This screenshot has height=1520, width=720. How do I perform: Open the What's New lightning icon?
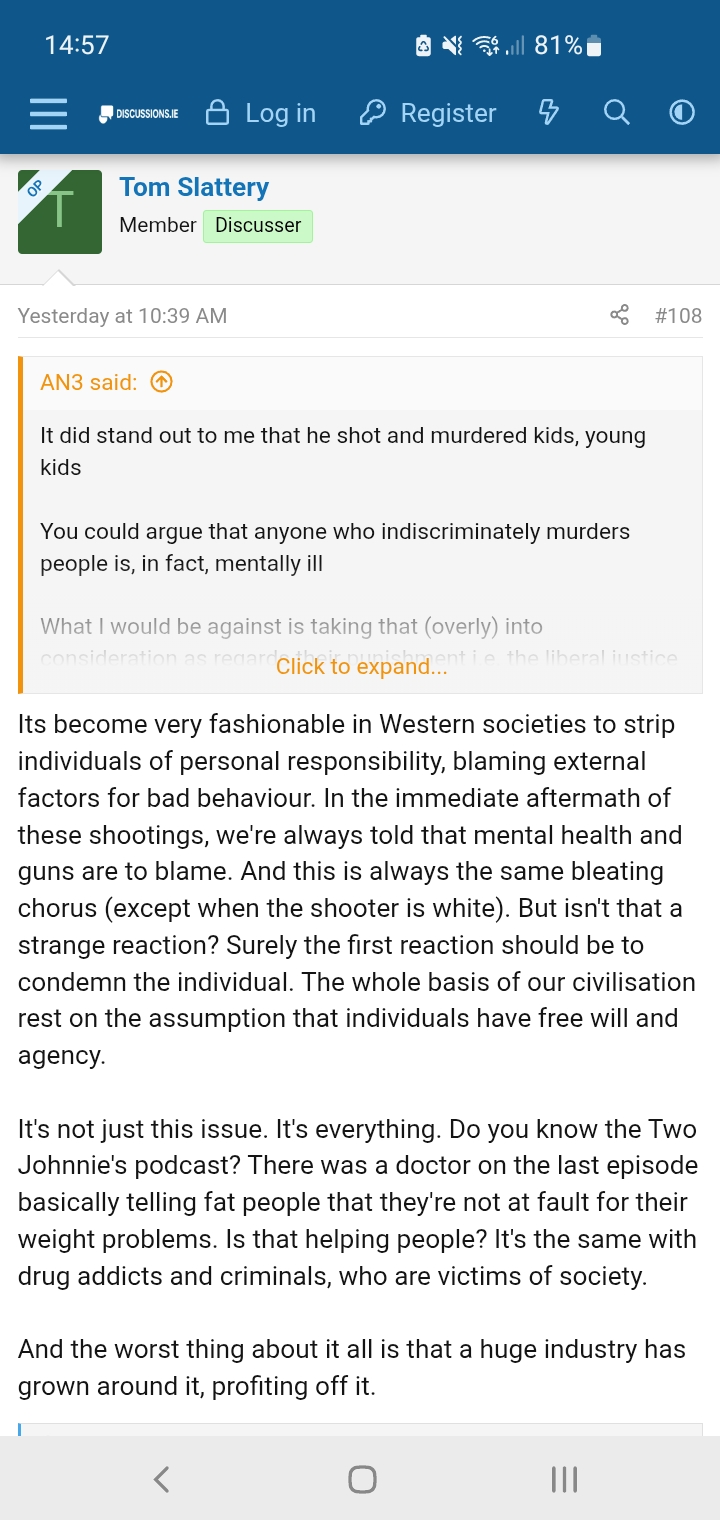click(548, 113)
